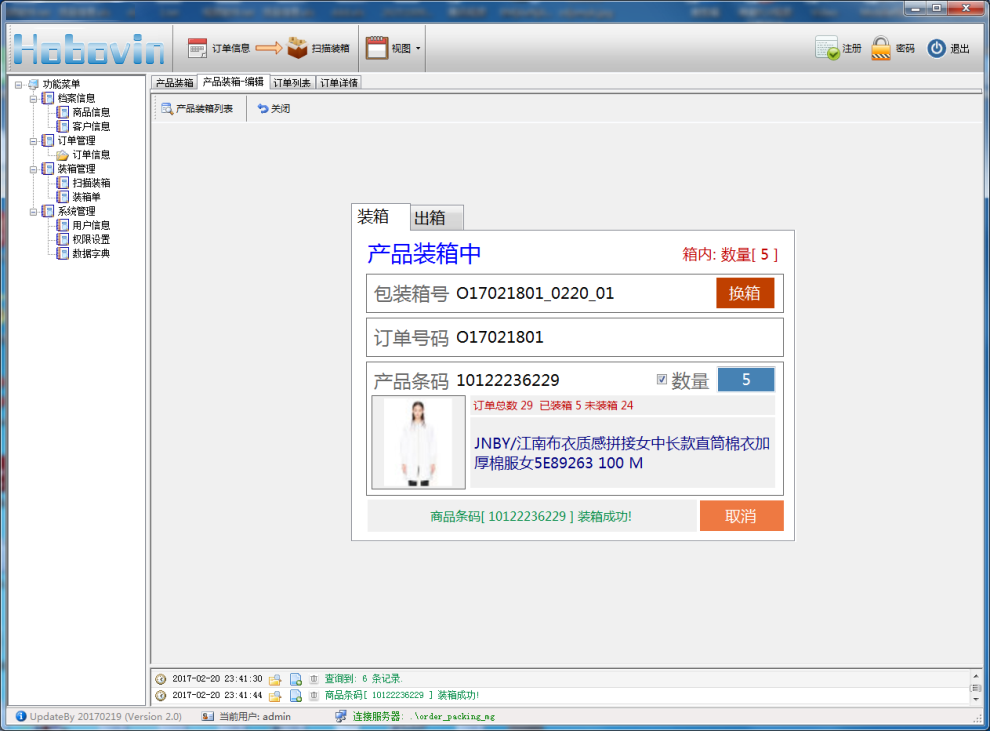Click the 换箱 button

tap(745, 293)
